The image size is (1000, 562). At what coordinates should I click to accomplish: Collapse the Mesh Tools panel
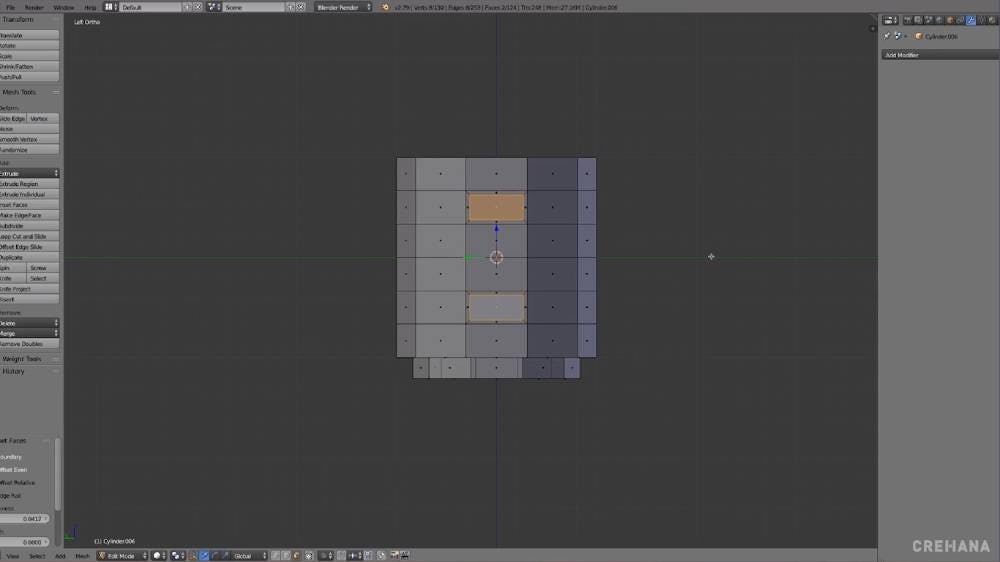point(19,92)
